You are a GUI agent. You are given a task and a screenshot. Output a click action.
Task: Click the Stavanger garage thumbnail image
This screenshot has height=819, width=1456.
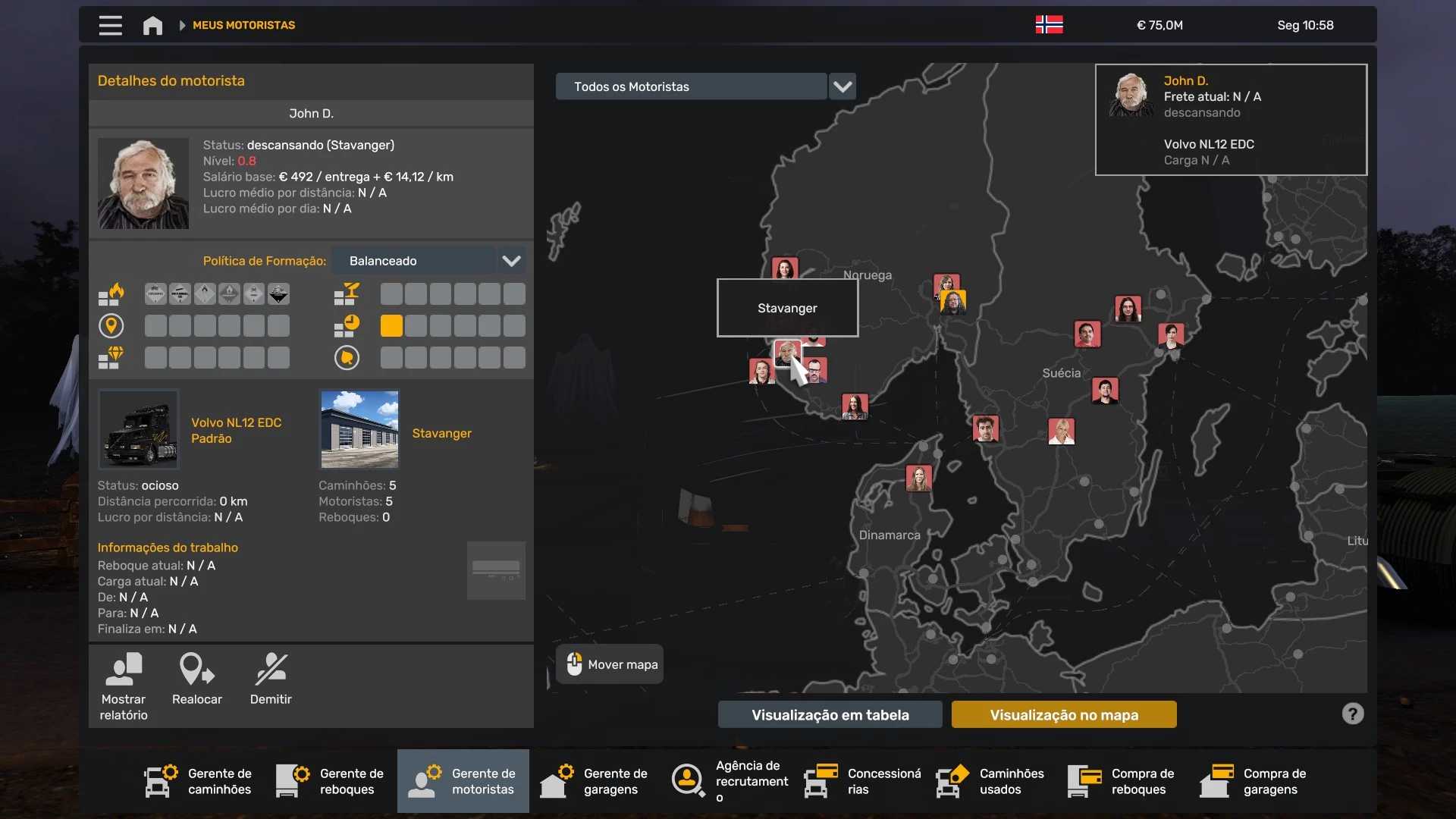(x=359, y=429)
